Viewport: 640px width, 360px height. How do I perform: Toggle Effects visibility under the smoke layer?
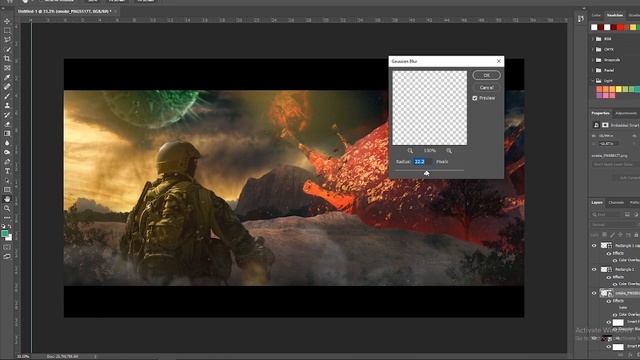[608, 301]
